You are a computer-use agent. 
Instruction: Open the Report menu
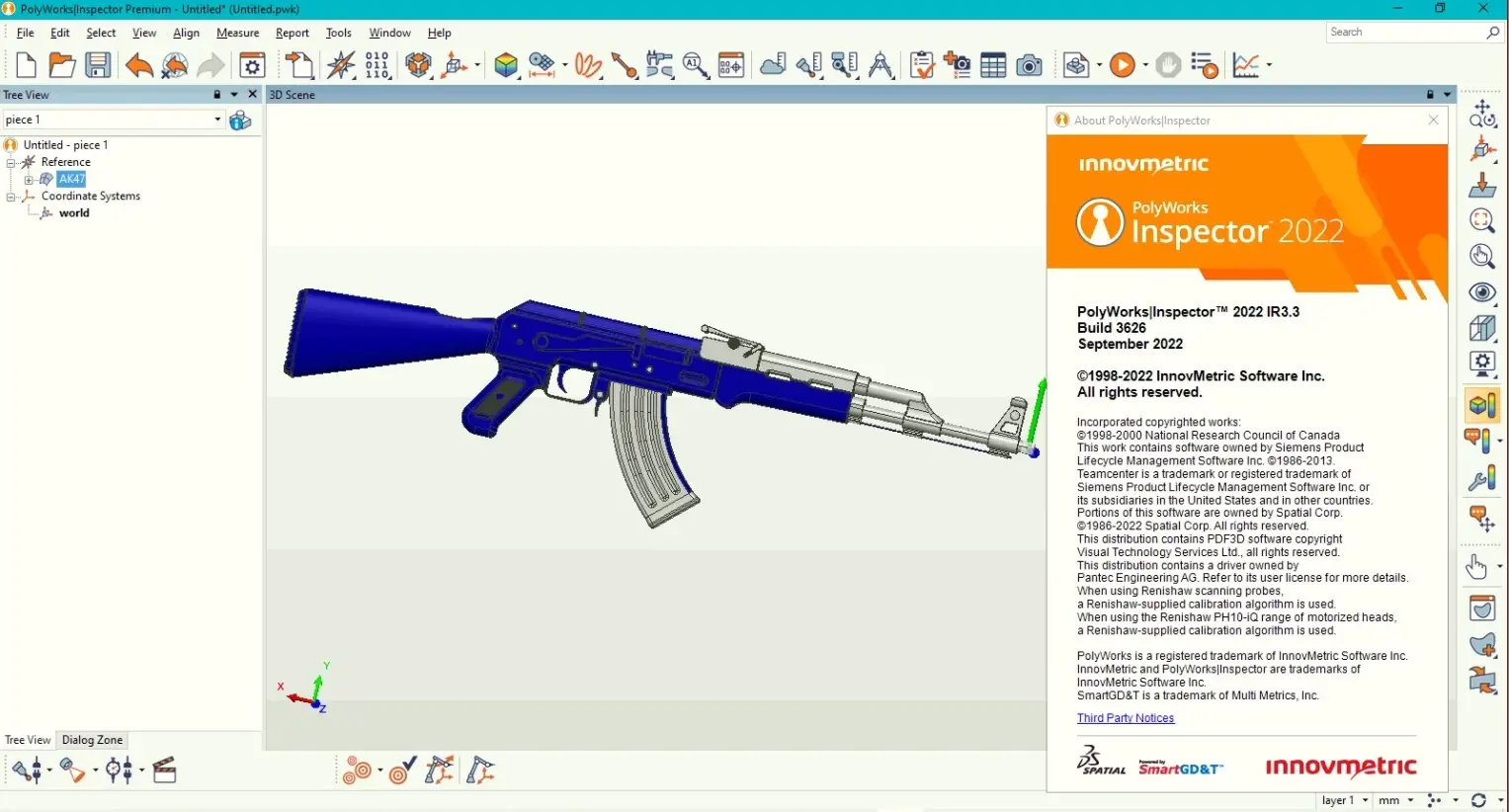pos(293,33)
